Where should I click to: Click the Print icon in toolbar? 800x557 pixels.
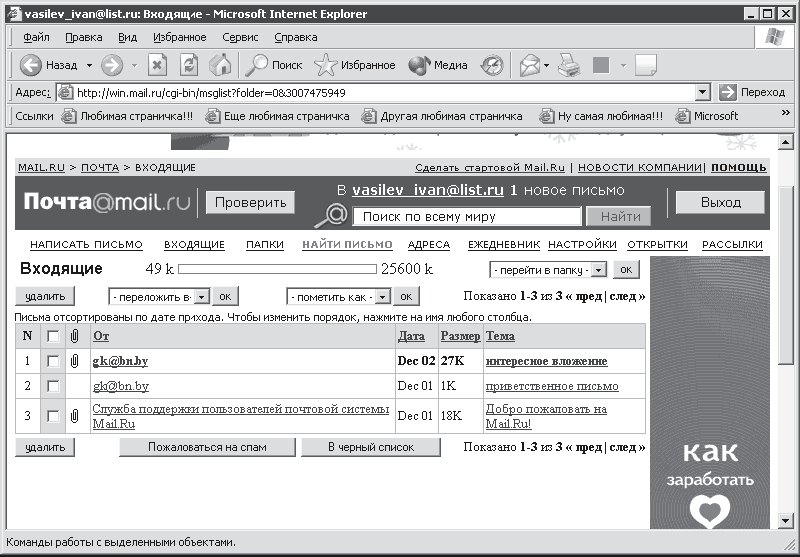(x=568, y=65)
